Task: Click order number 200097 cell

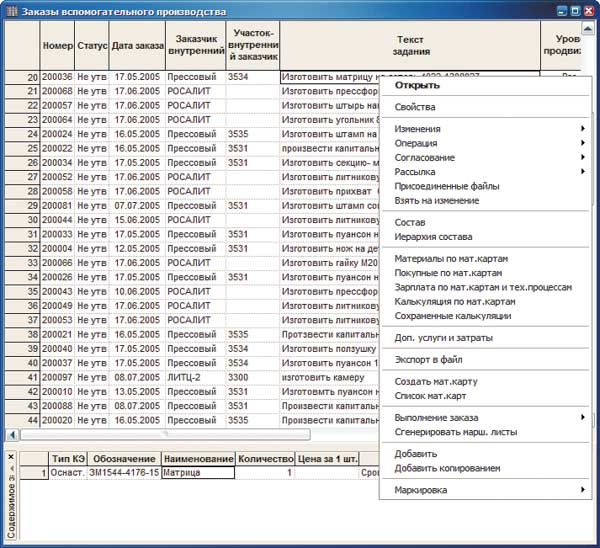Action: point(57,377)
